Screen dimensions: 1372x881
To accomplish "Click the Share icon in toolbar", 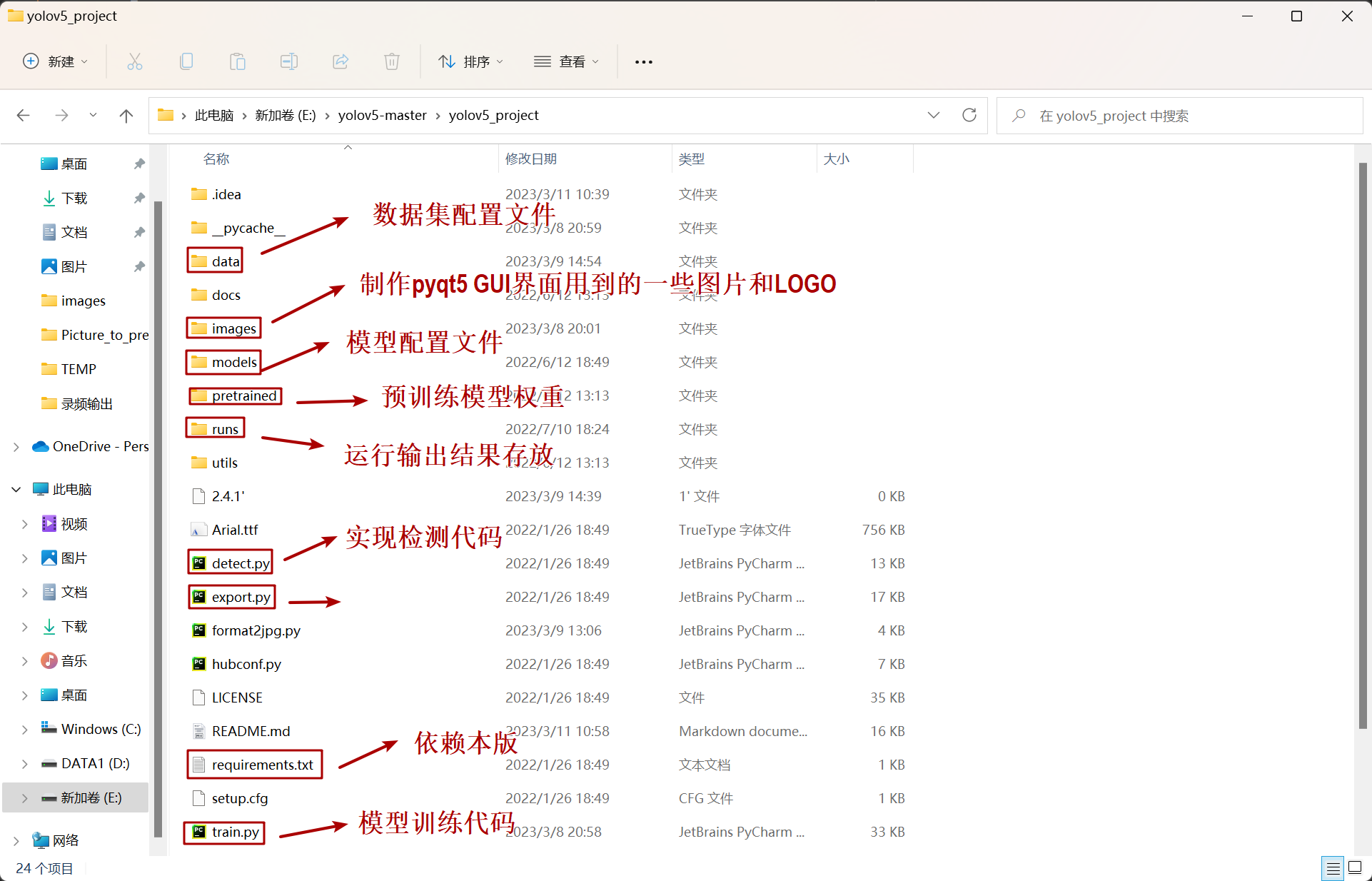I will [341, 61].
